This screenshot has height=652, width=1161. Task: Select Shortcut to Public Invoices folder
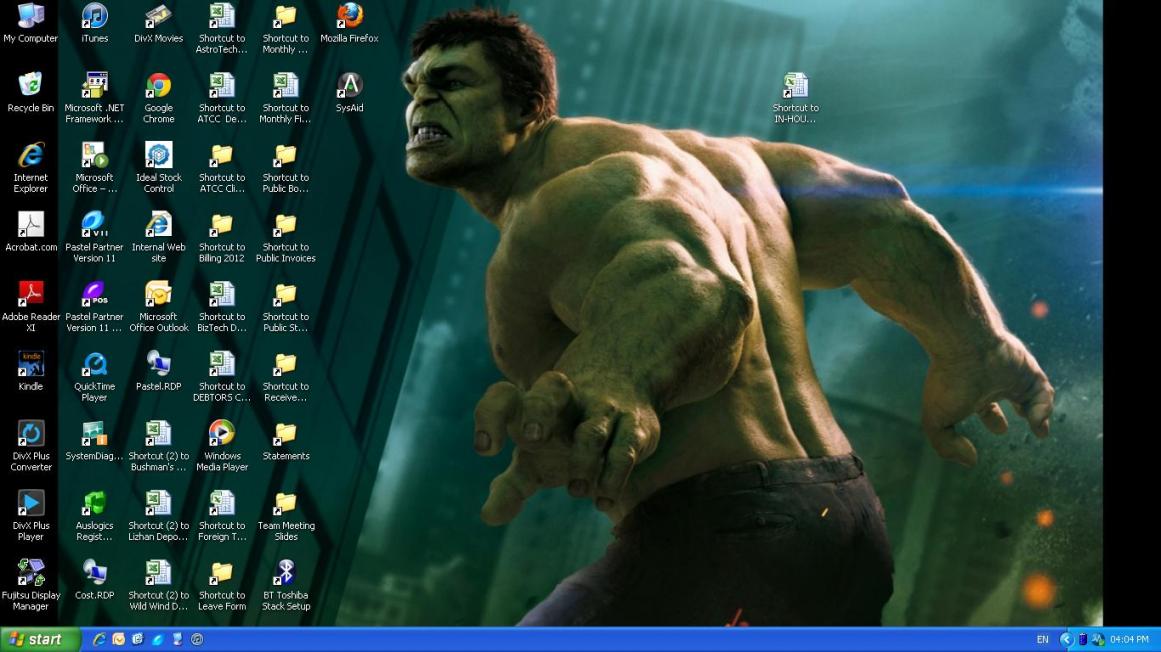pyautogui.click(x=285, y=224)
